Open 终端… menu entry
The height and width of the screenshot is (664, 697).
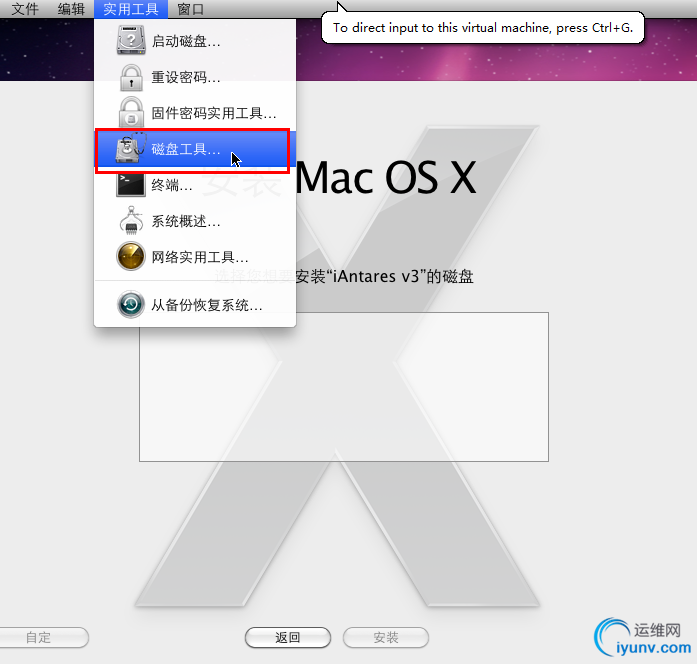click(195, 185)
